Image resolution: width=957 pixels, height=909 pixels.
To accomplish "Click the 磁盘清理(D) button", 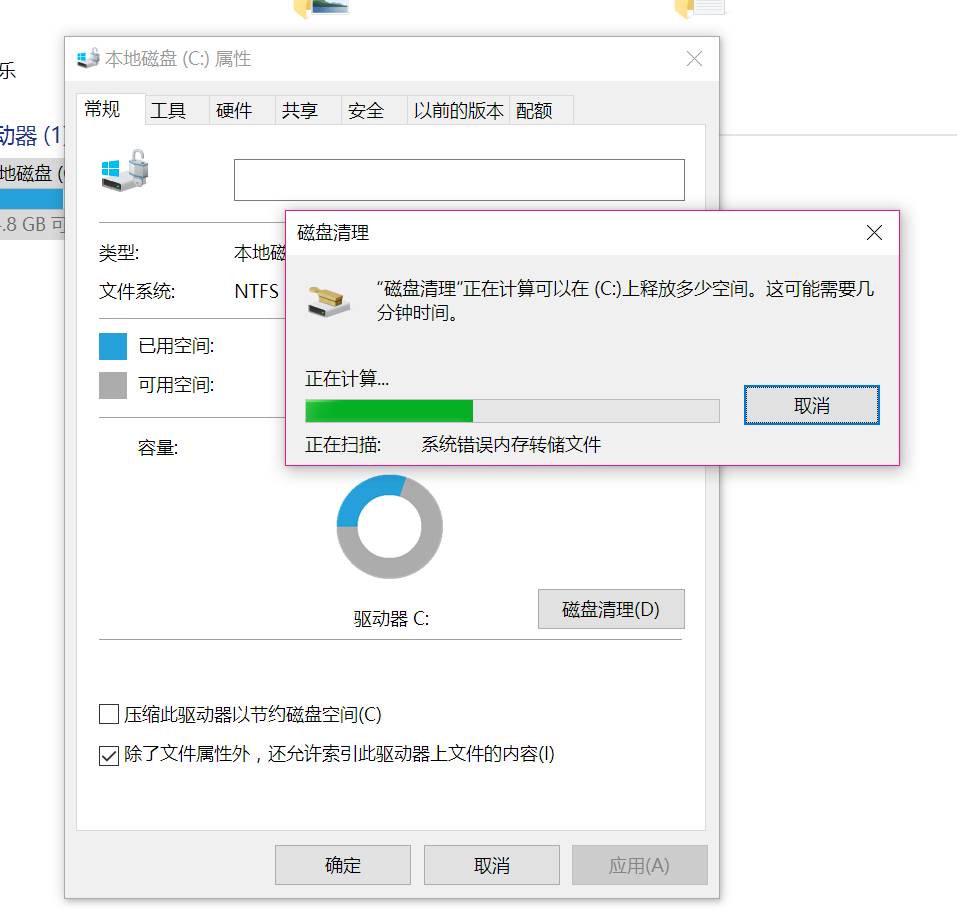I will coord(611,609).
